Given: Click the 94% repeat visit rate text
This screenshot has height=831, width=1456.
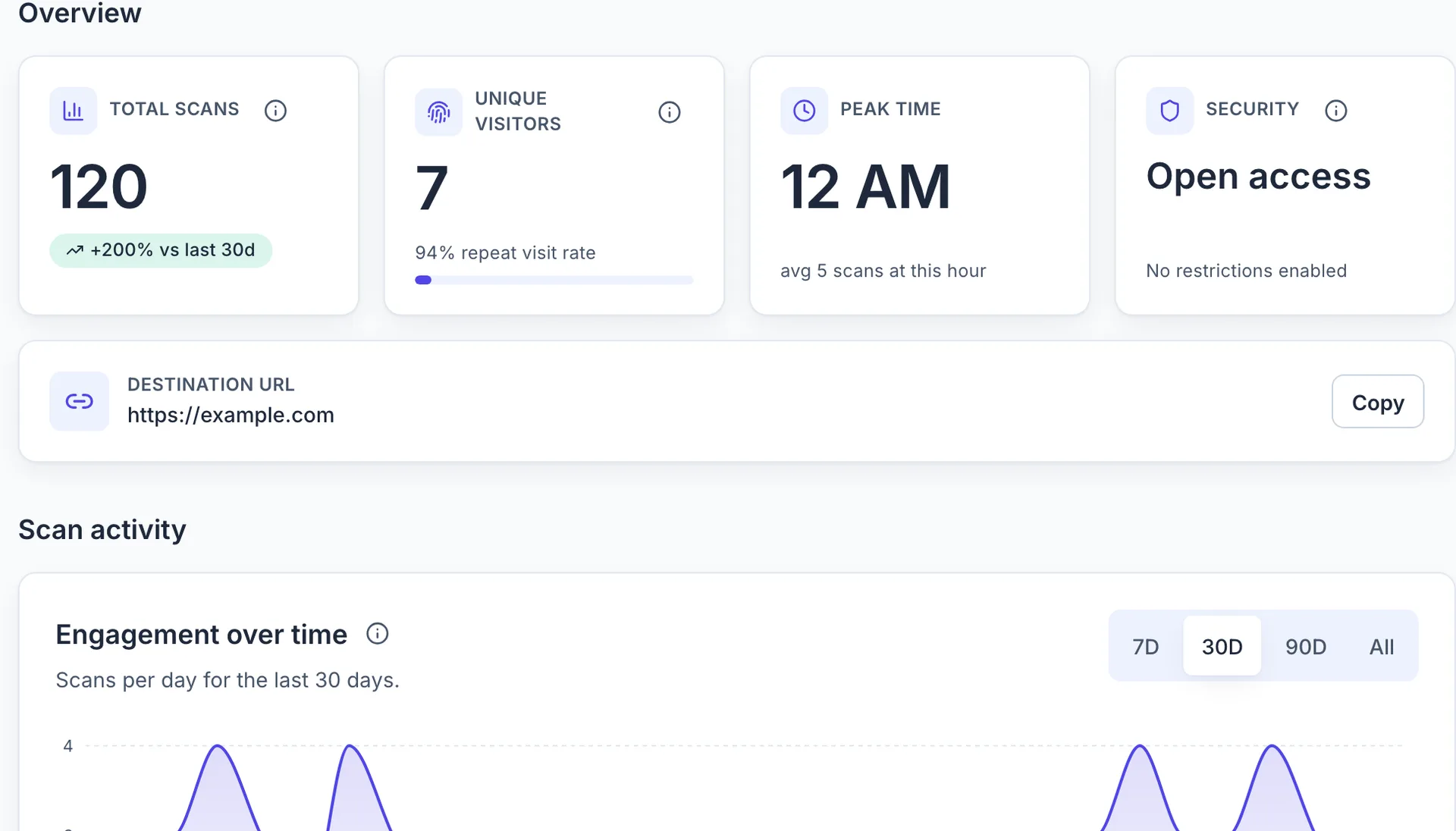Looking at the screenshot, I should tap(505, 253).
